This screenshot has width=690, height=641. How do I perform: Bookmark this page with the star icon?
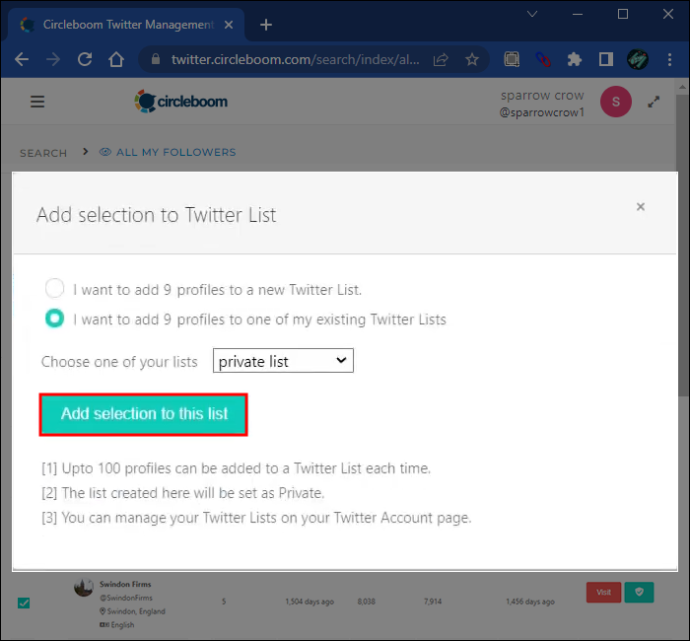472,59
